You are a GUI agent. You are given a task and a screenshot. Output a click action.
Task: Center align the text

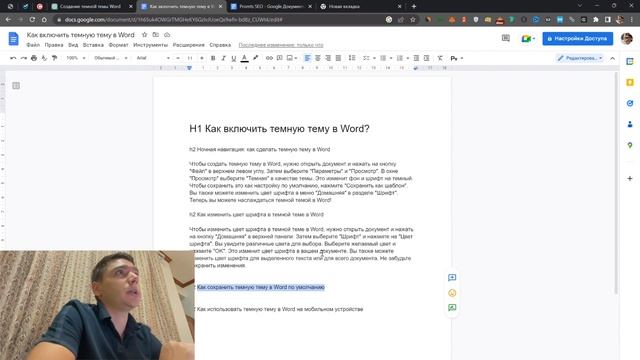pos(318,58)
